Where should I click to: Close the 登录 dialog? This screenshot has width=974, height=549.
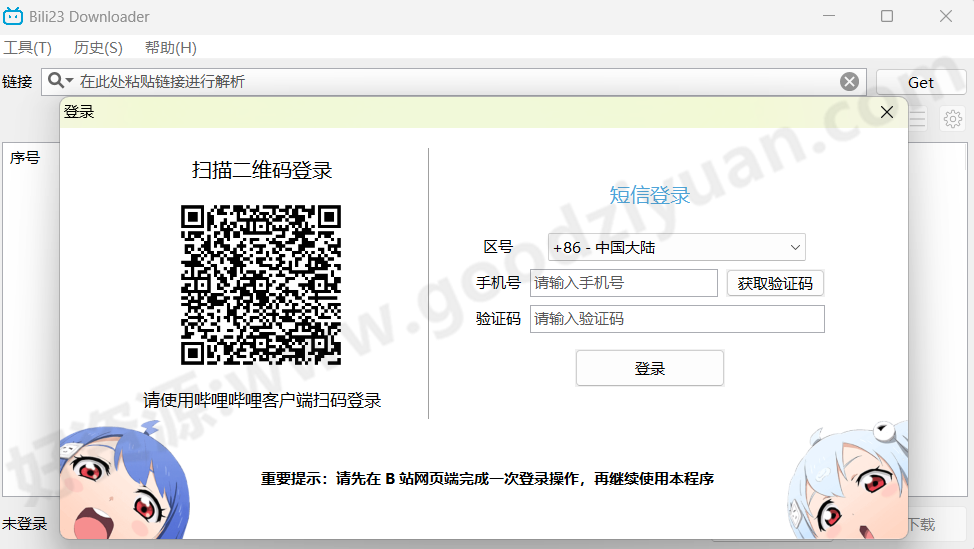[886, 112]
